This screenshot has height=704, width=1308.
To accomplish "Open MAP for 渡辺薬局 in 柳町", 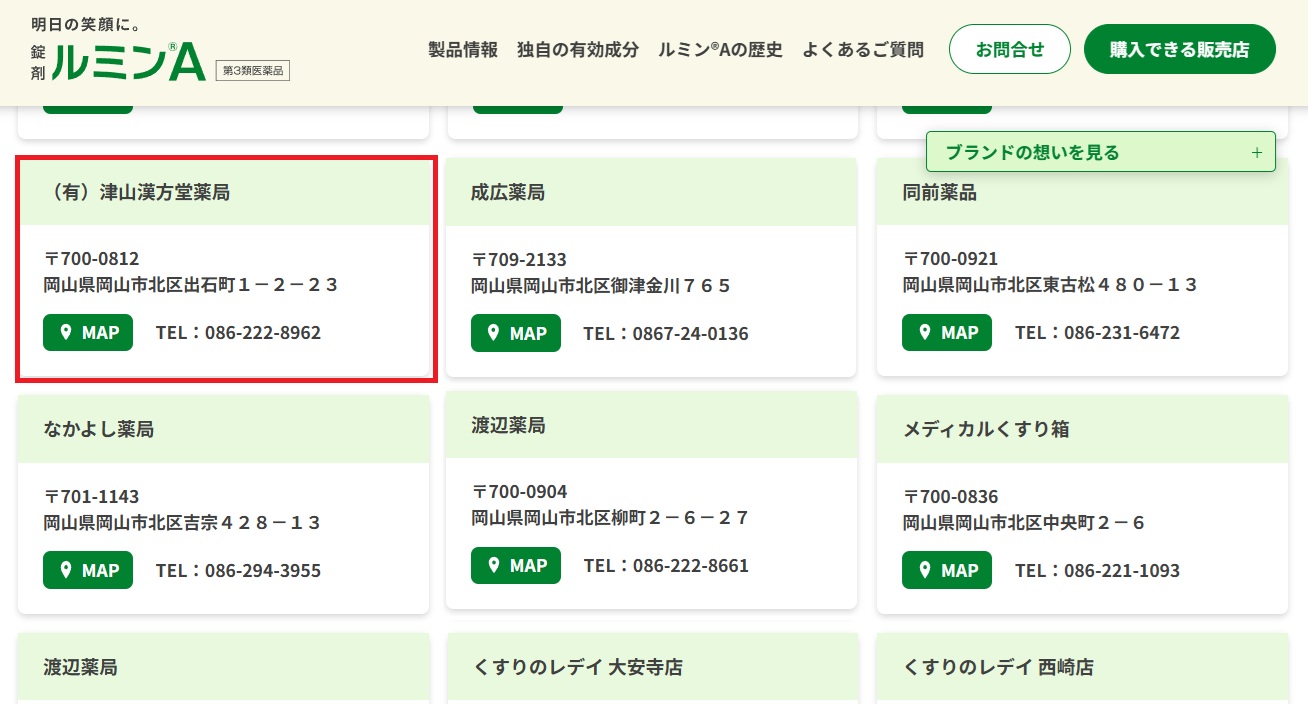I will (516, 565).
